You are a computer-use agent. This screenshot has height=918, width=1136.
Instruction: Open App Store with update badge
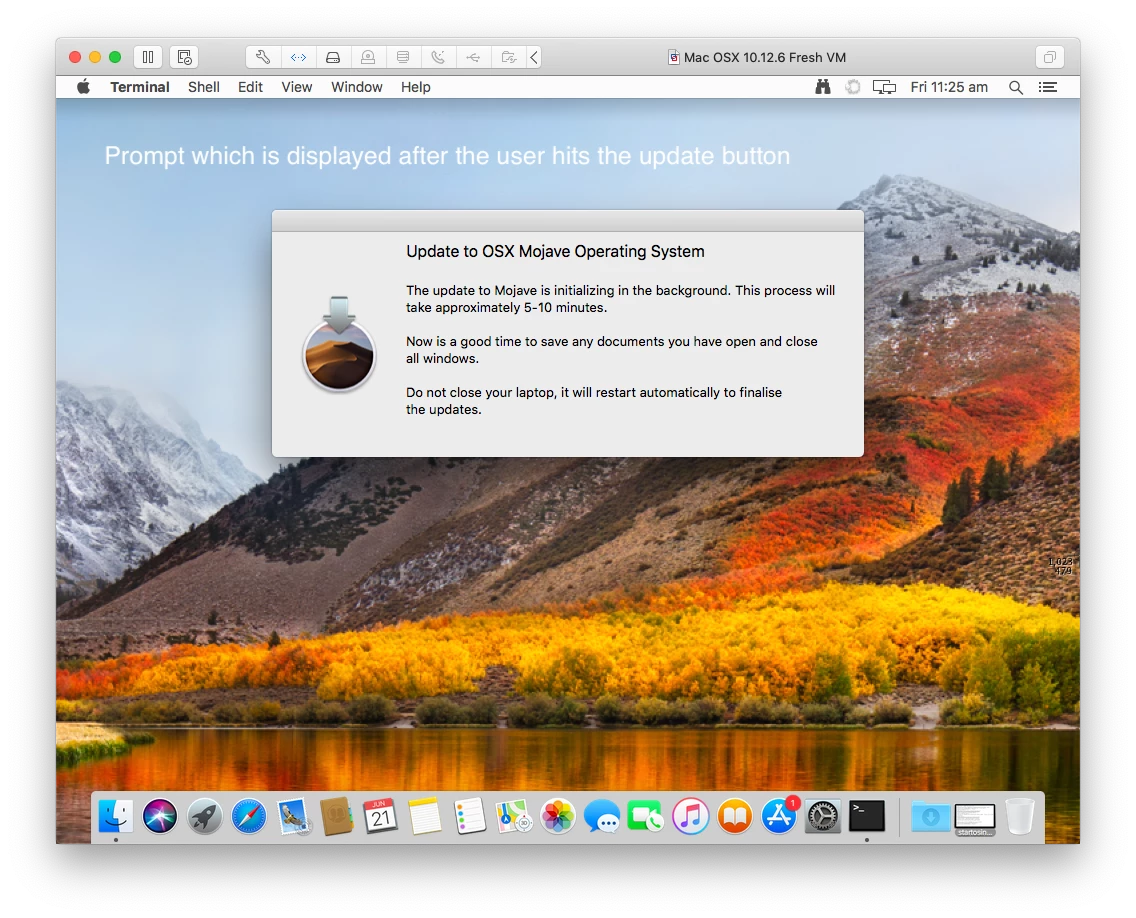pyautogui.click(x=780, y=817)
